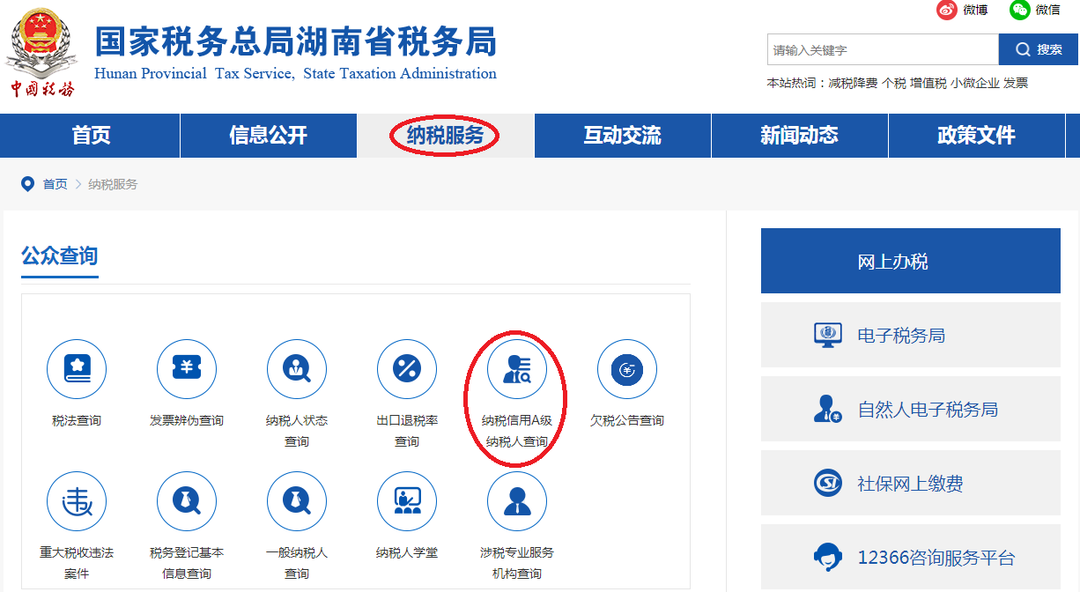Click the 欠税公告查询 caption text
The width and height of the screenshot is (1080, 592).
(x=627, y=420)
